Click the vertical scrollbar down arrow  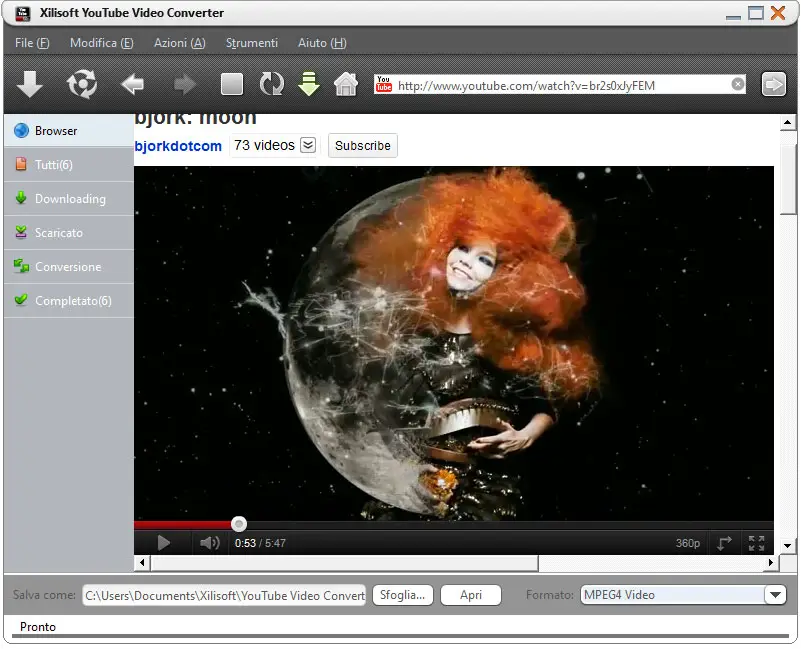tap(787, 546)
